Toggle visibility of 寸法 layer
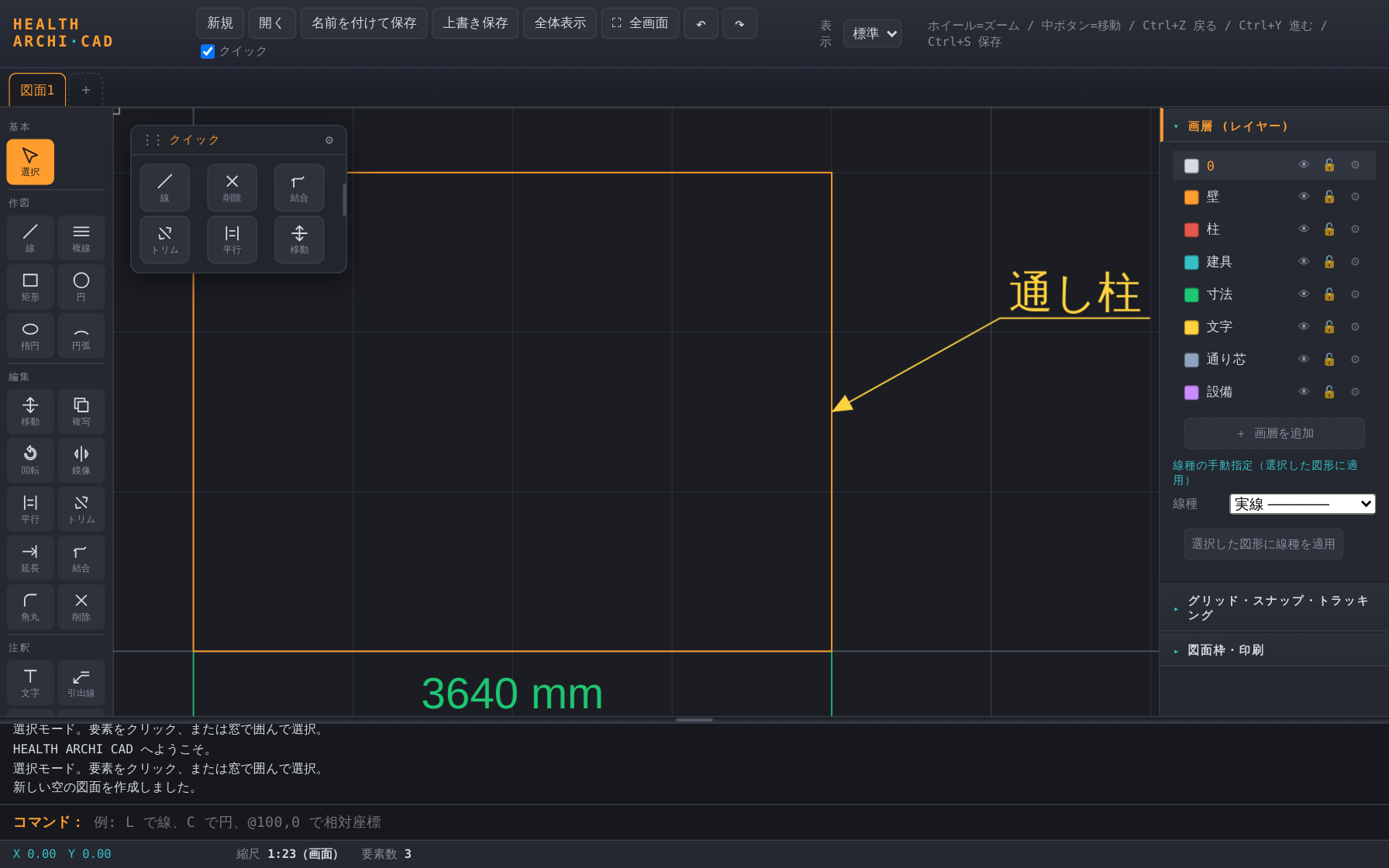 click(x=1304, y=294)
